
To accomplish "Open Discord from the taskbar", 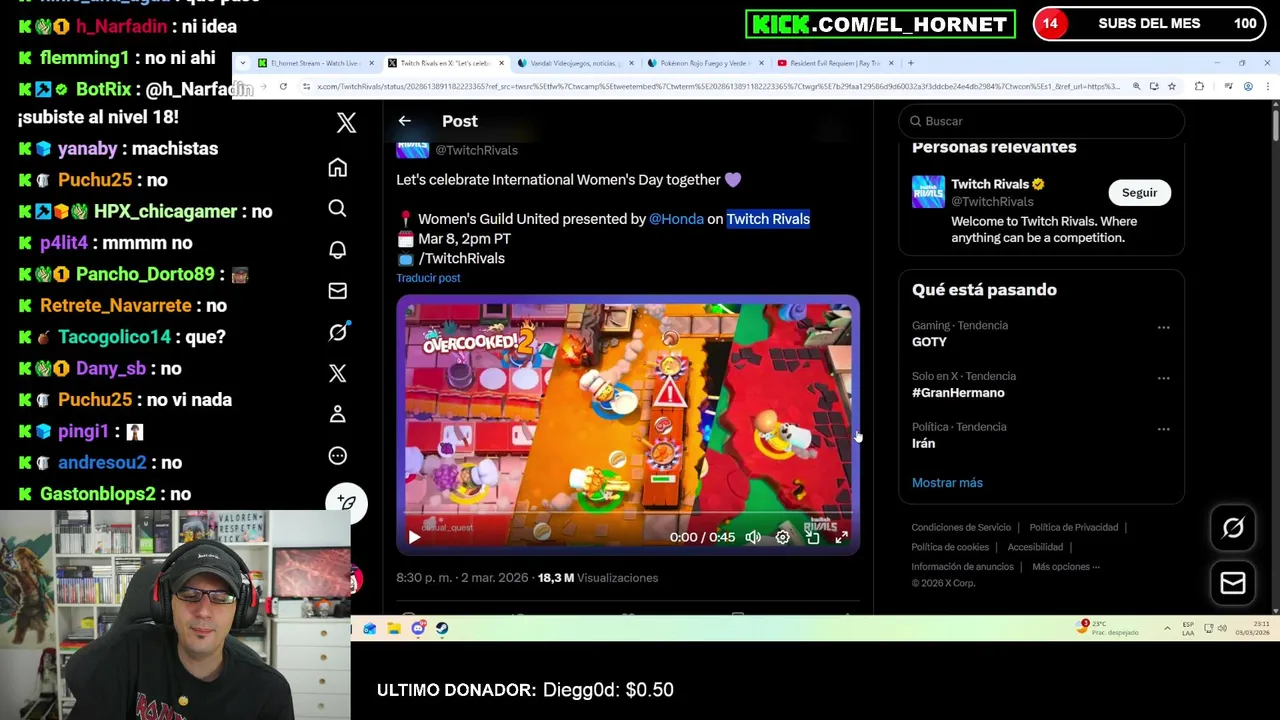I will (418, 629).
